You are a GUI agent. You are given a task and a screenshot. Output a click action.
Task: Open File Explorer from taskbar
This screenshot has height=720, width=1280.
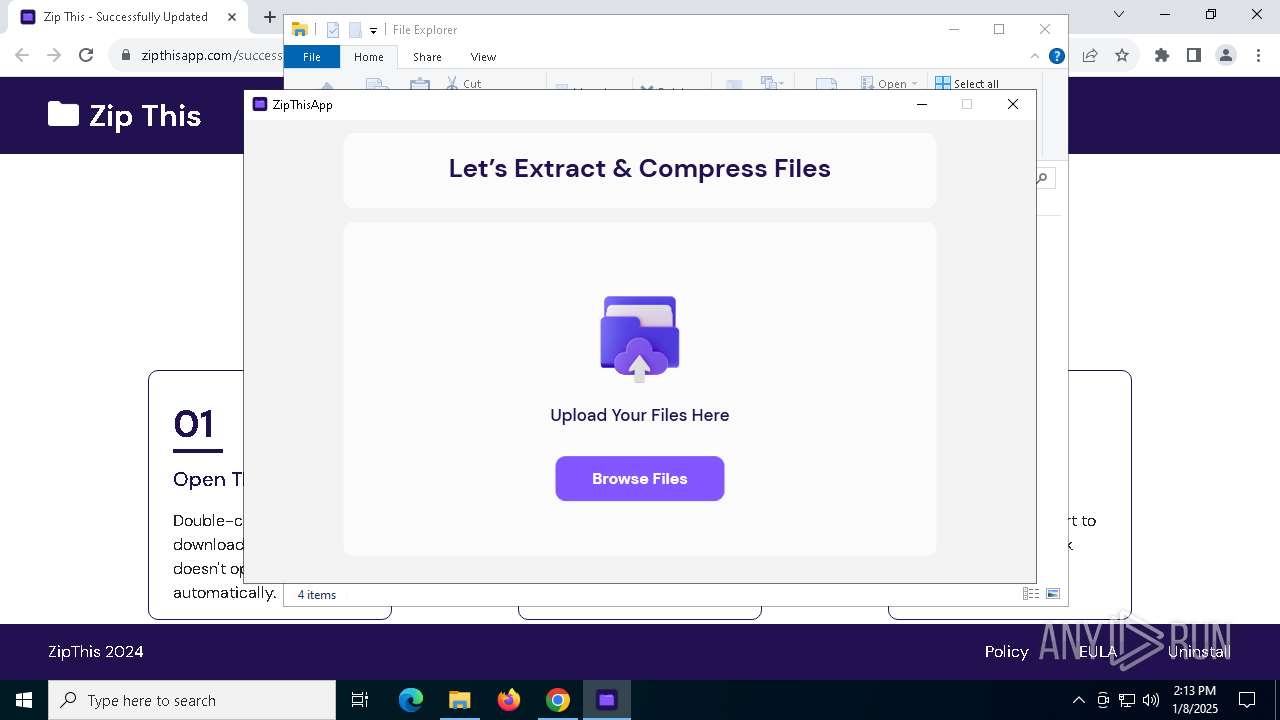459,700
